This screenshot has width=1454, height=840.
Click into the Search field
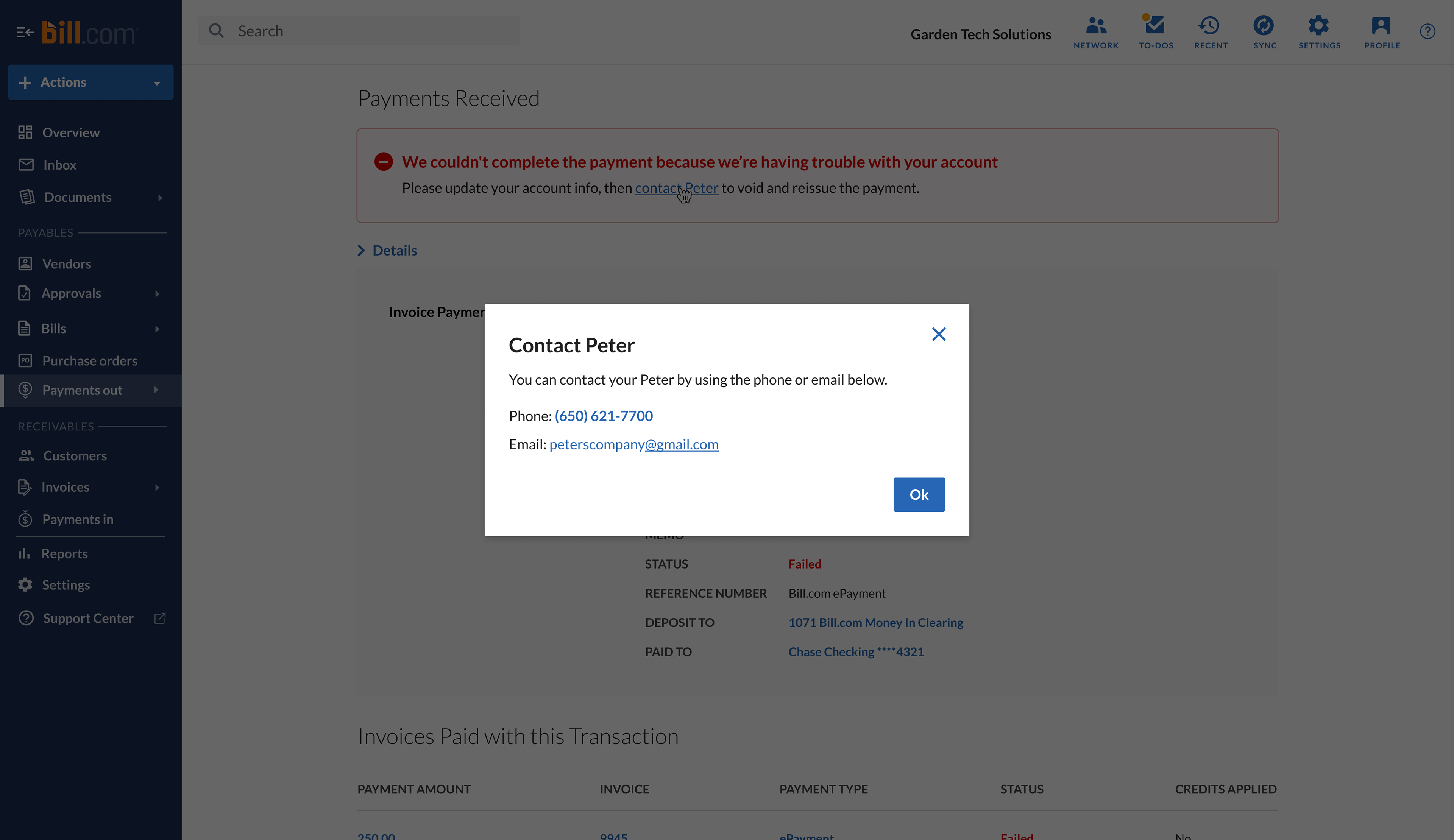point(359,31)
